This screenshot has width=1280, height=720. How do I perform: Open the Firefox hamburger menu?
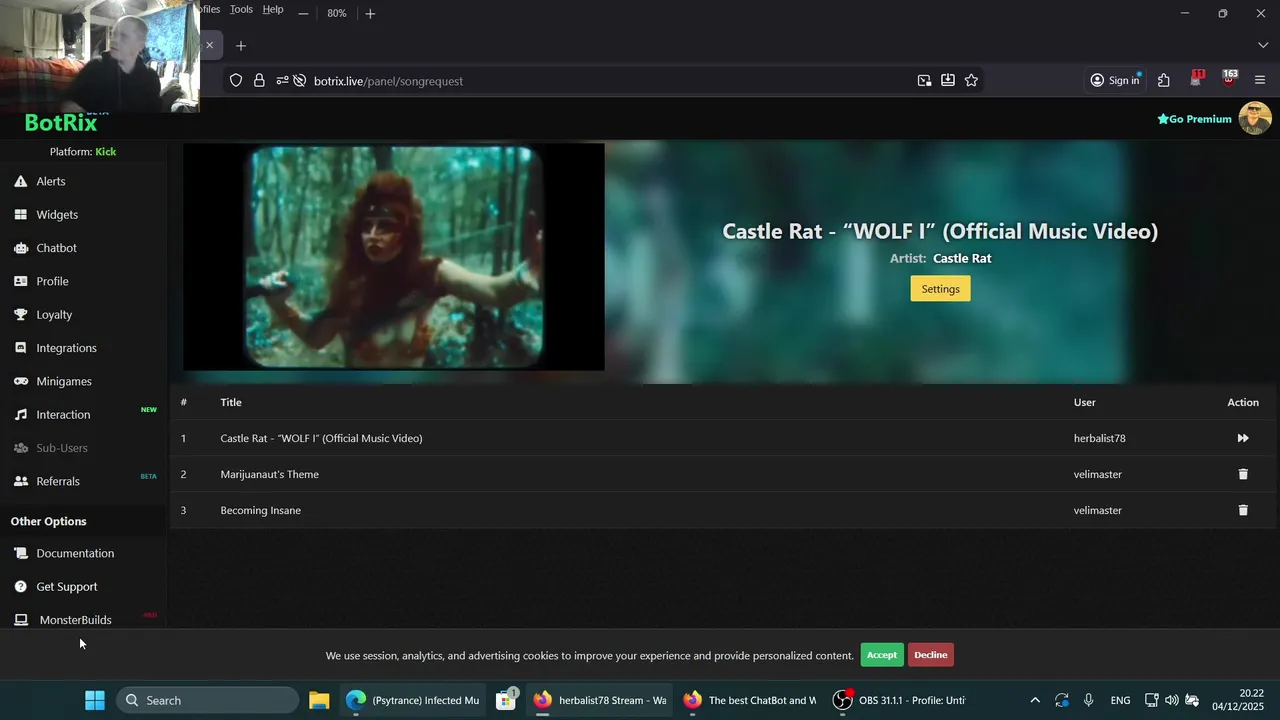click(x=1260, y=81)
